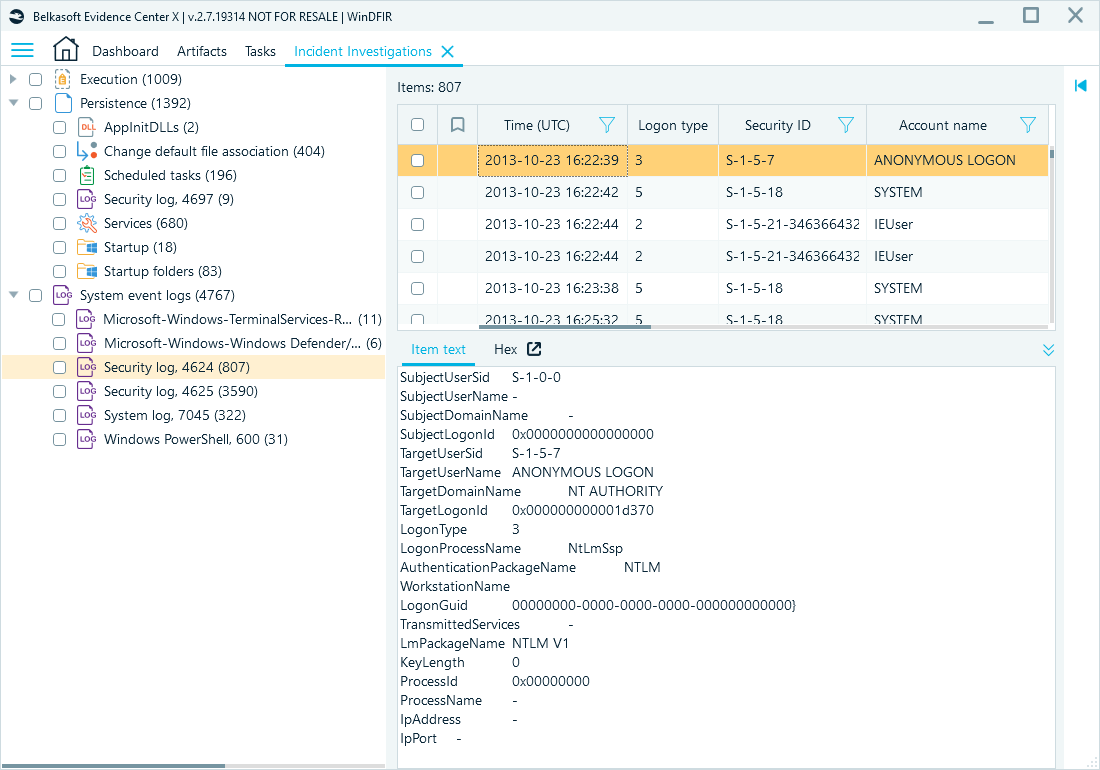
Task: Filter by Time (UTC) column
Action: 607,125
